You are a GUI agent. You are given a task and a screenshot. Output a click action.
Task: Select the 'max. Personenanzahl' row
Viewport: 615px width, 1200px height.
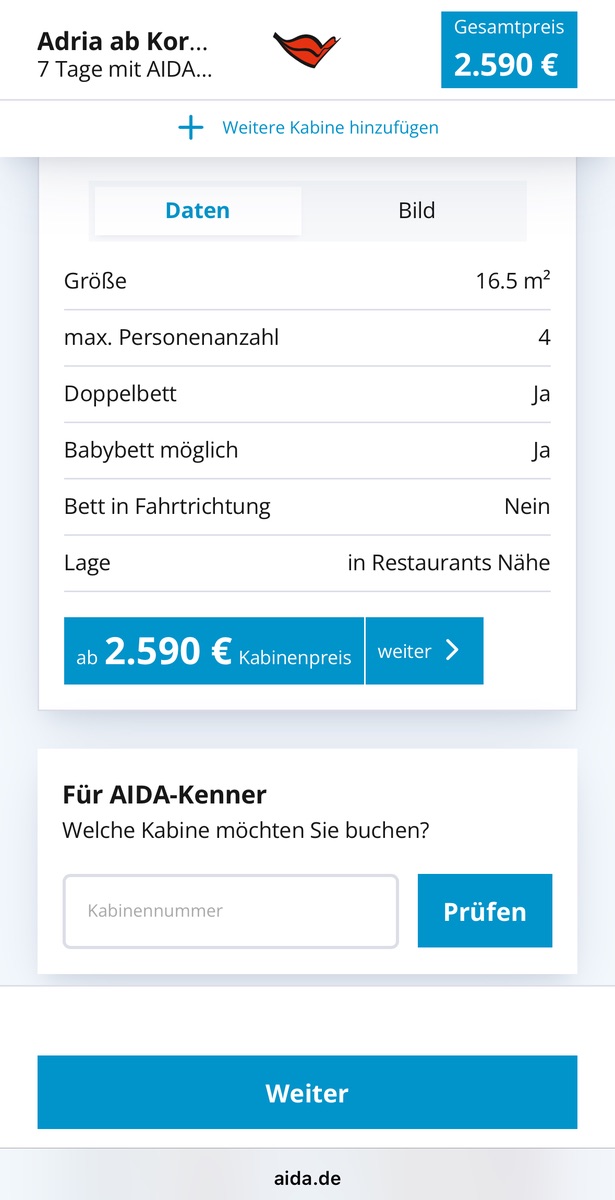[307, 338]
